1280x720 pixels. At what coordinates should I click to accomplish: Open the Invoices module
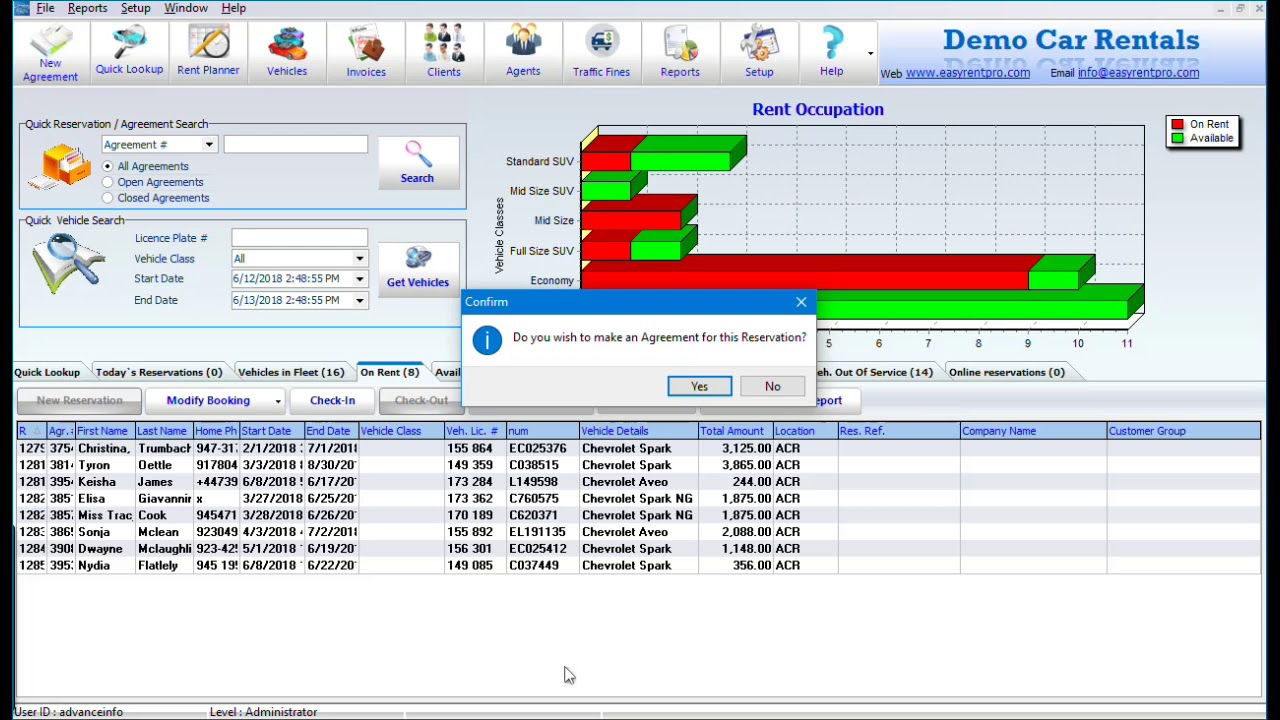click(366, 52)
